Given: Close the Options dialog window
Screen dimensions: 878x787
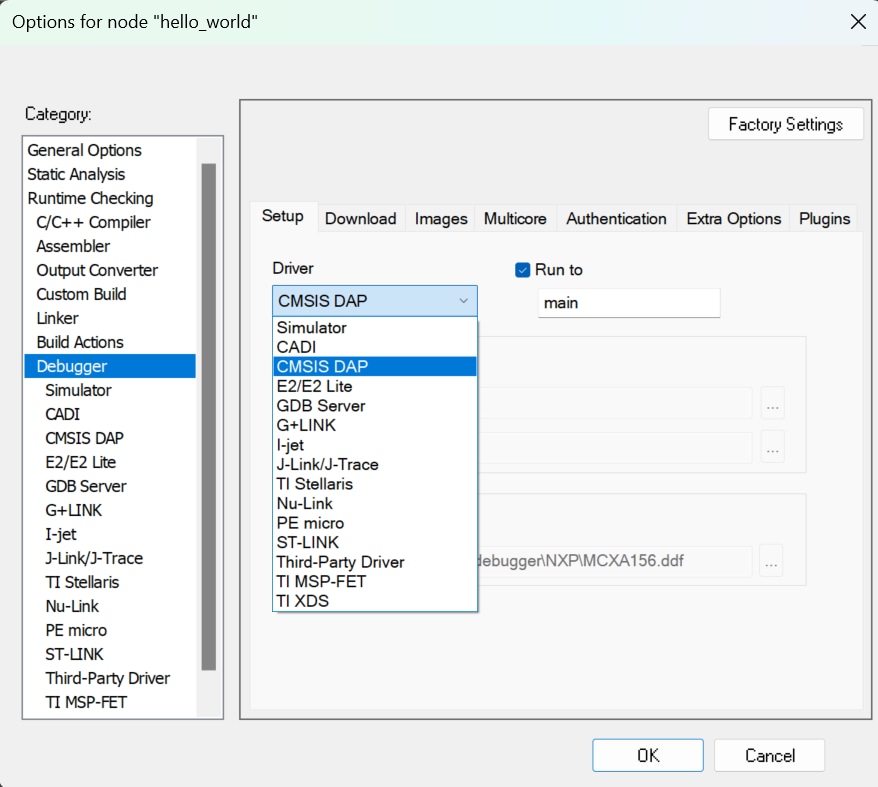Looking at the screenshot, I should [x=857, y=21].
